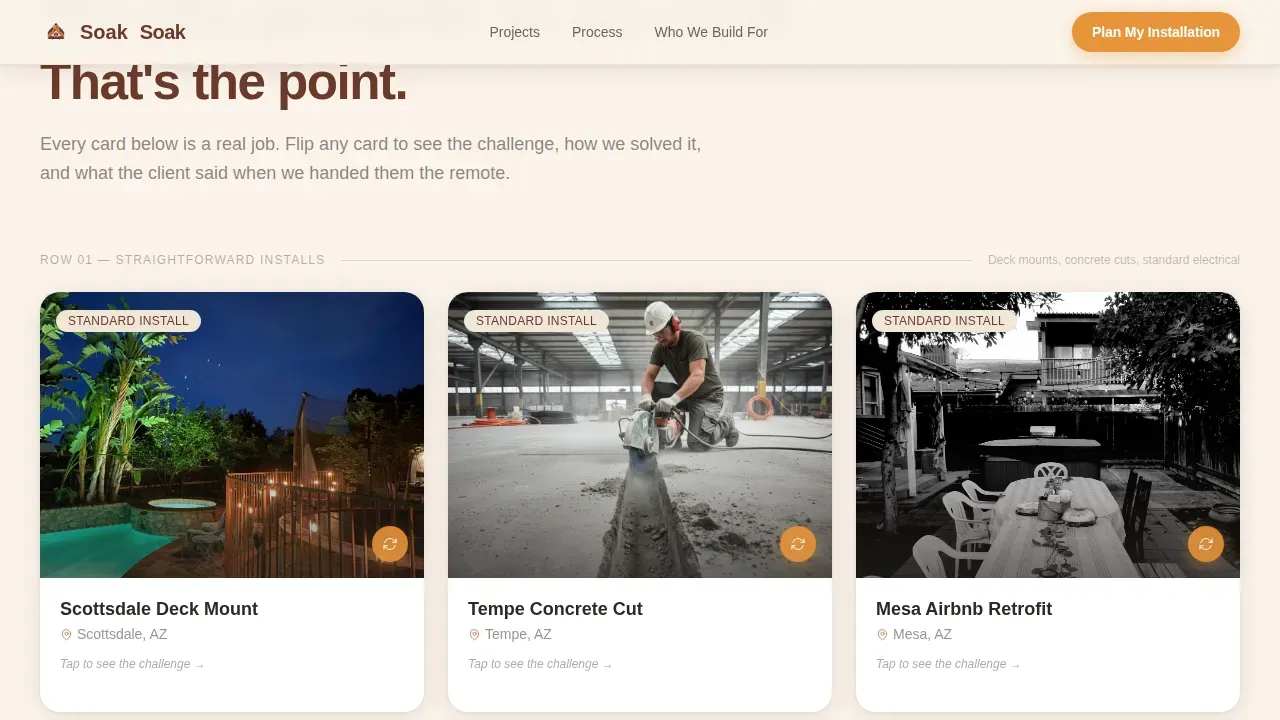
Task: Flip the Scottsdale Deck Mount card icon
Action: (390, 544)
